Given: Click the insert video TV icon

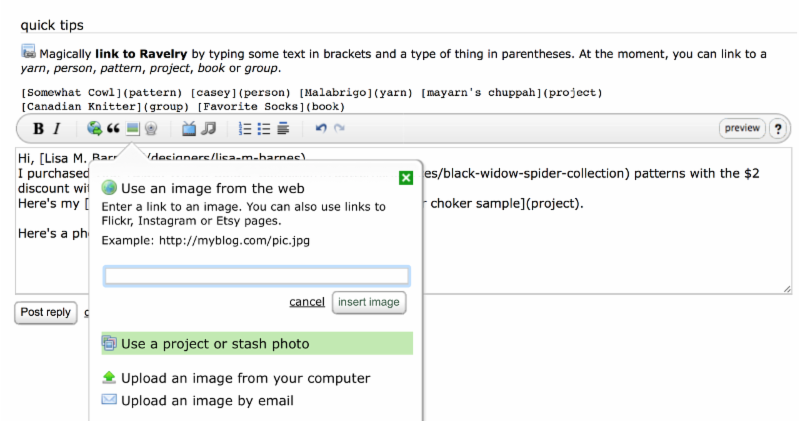Looking at the screenshot, I should (x=189, y=128).
